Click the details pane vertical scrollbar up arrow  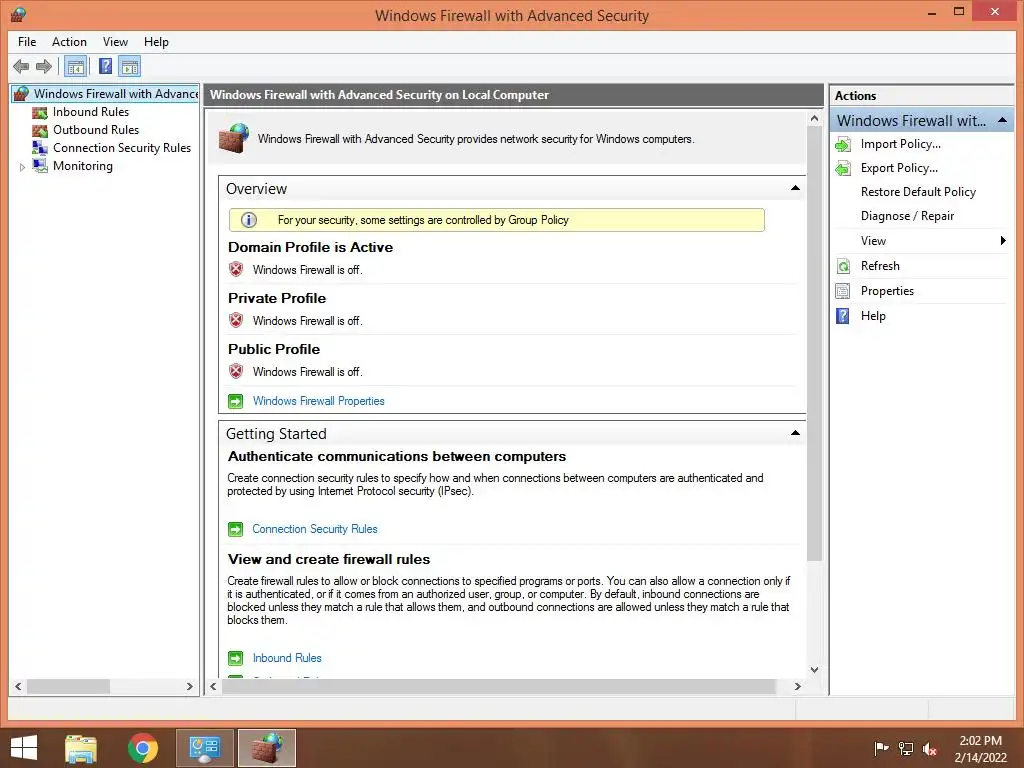click(814, 119)
